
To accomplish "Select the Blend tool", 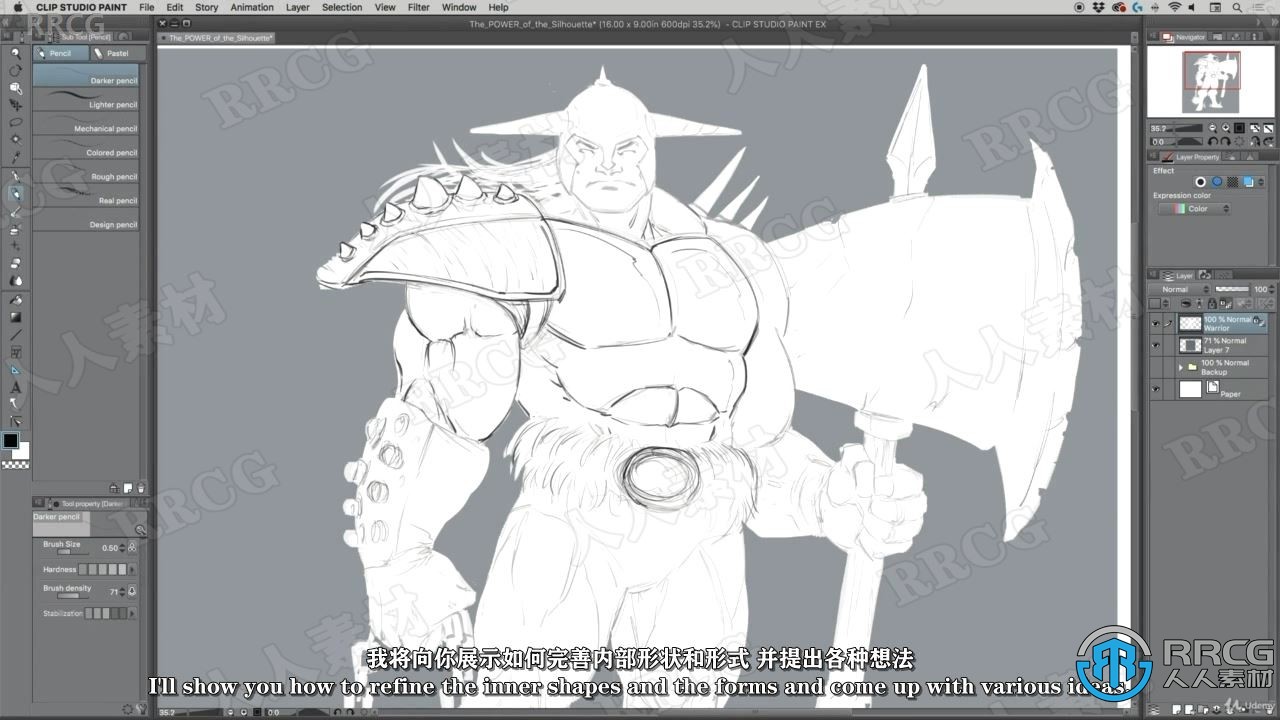I will (16, 281).
